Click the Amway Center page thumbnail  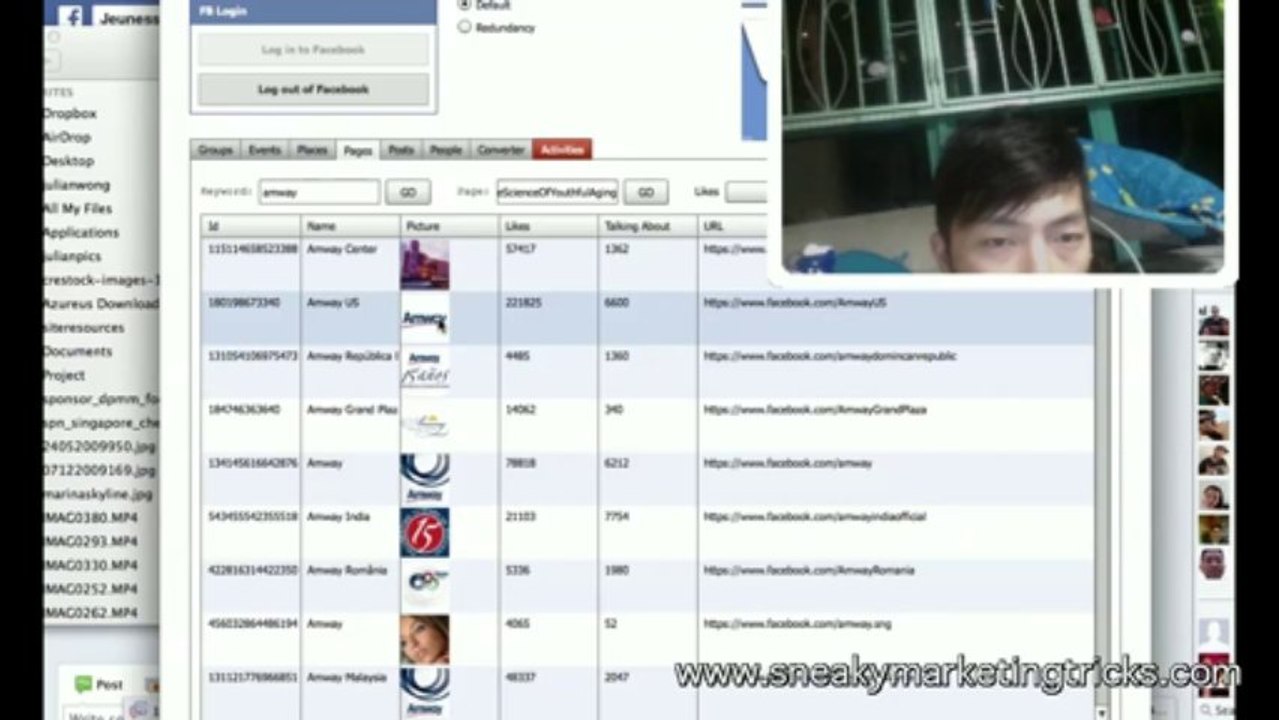[425, 265]
